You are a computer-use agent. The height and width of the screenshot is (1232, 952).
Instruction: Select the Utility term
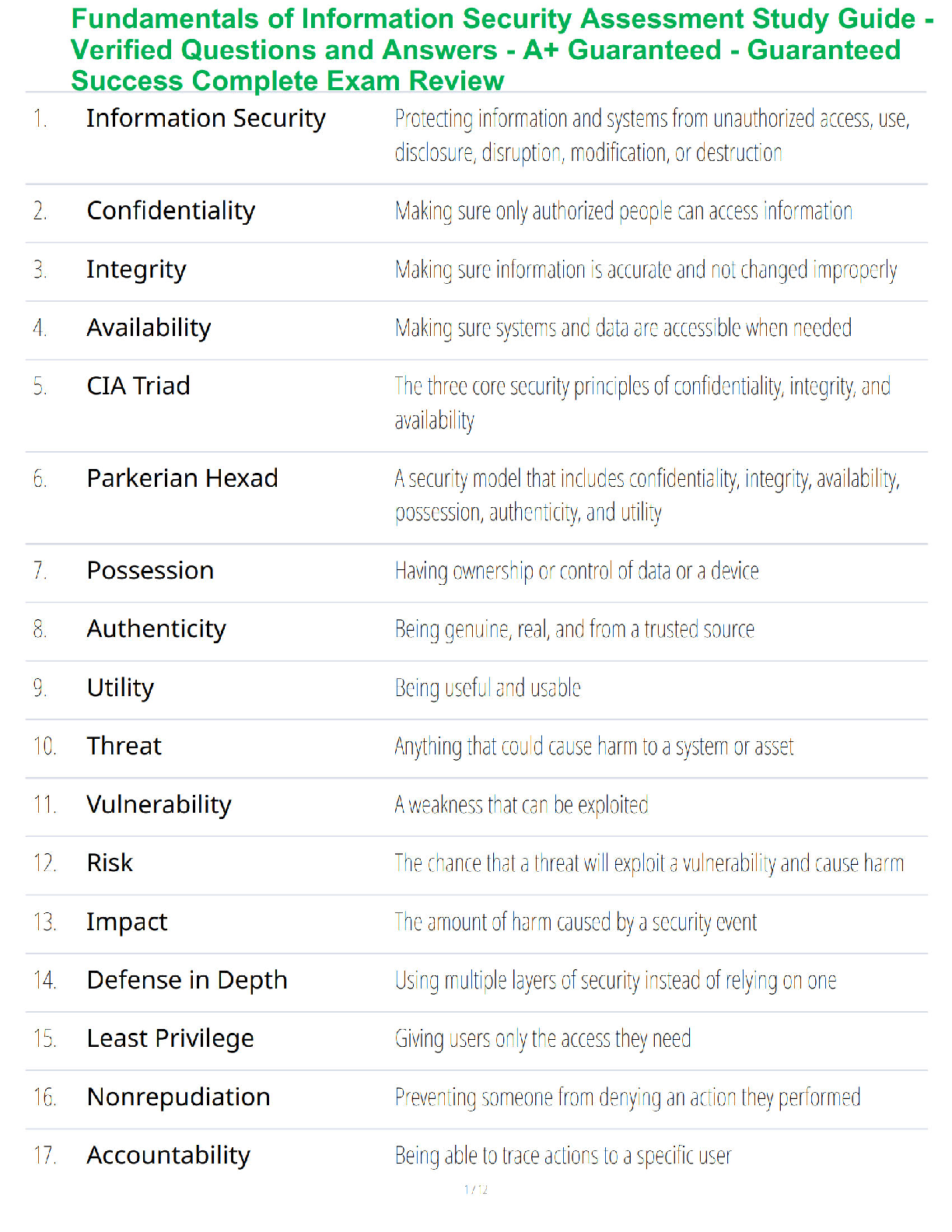pyautogui.click(x=121, y=688)
